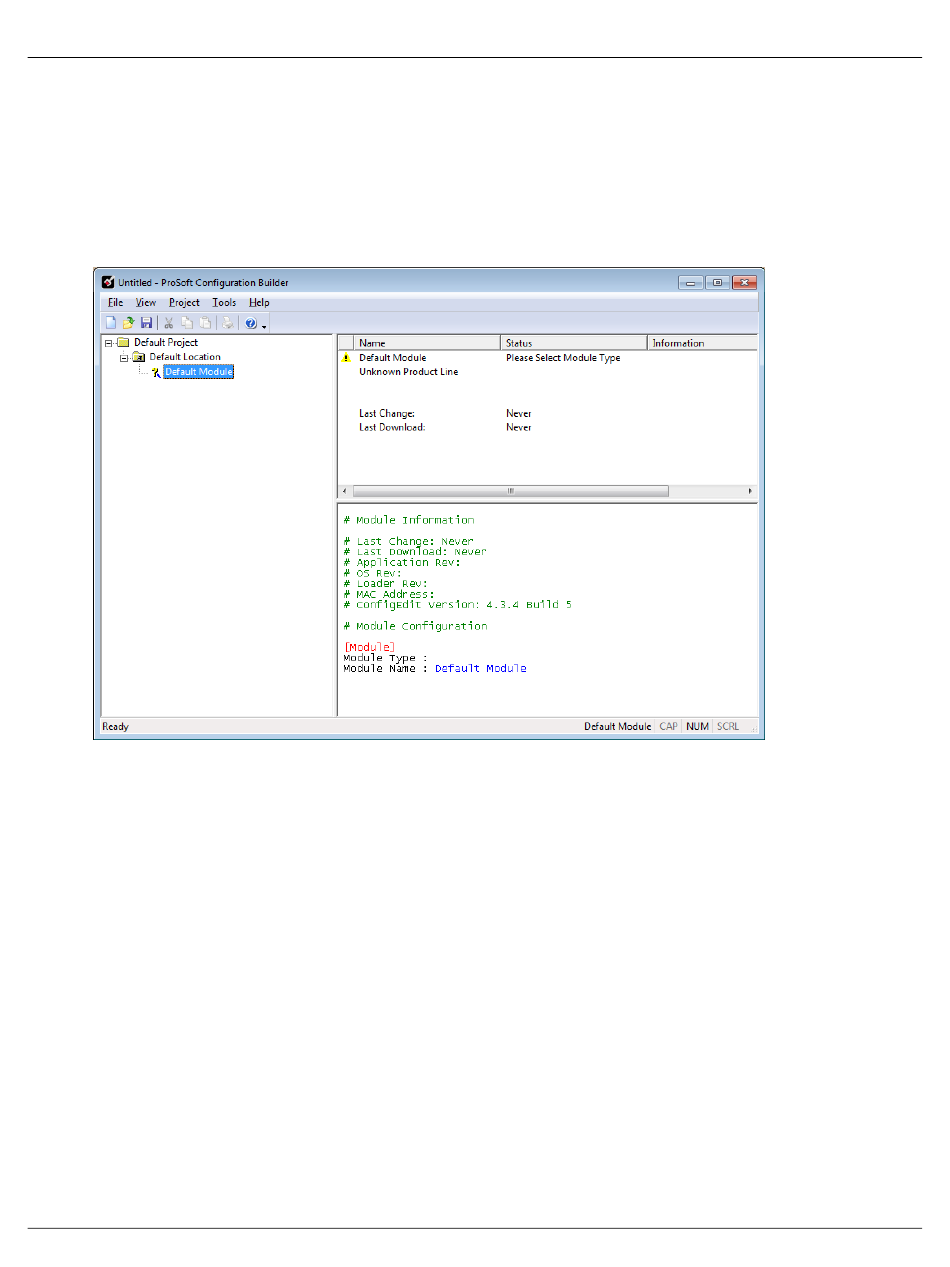Screen dimensions: 950x1267
Task: Click the Save floppy disk icon
Action: pos(146,323)
